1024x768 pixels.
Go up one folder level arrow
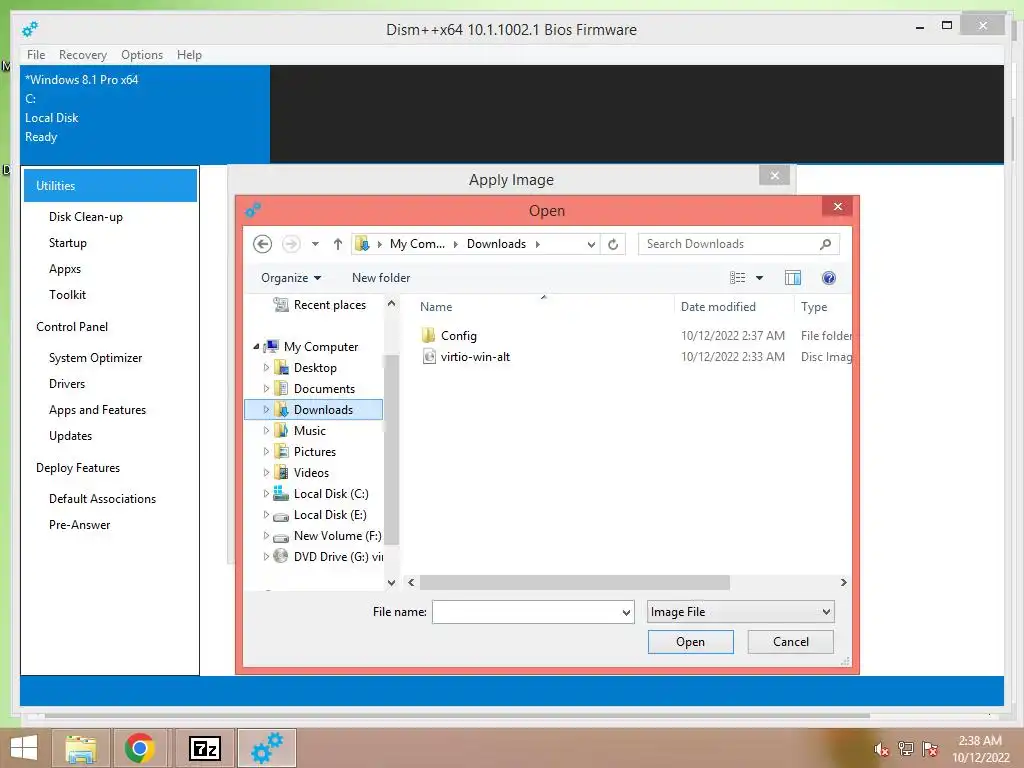338,244
